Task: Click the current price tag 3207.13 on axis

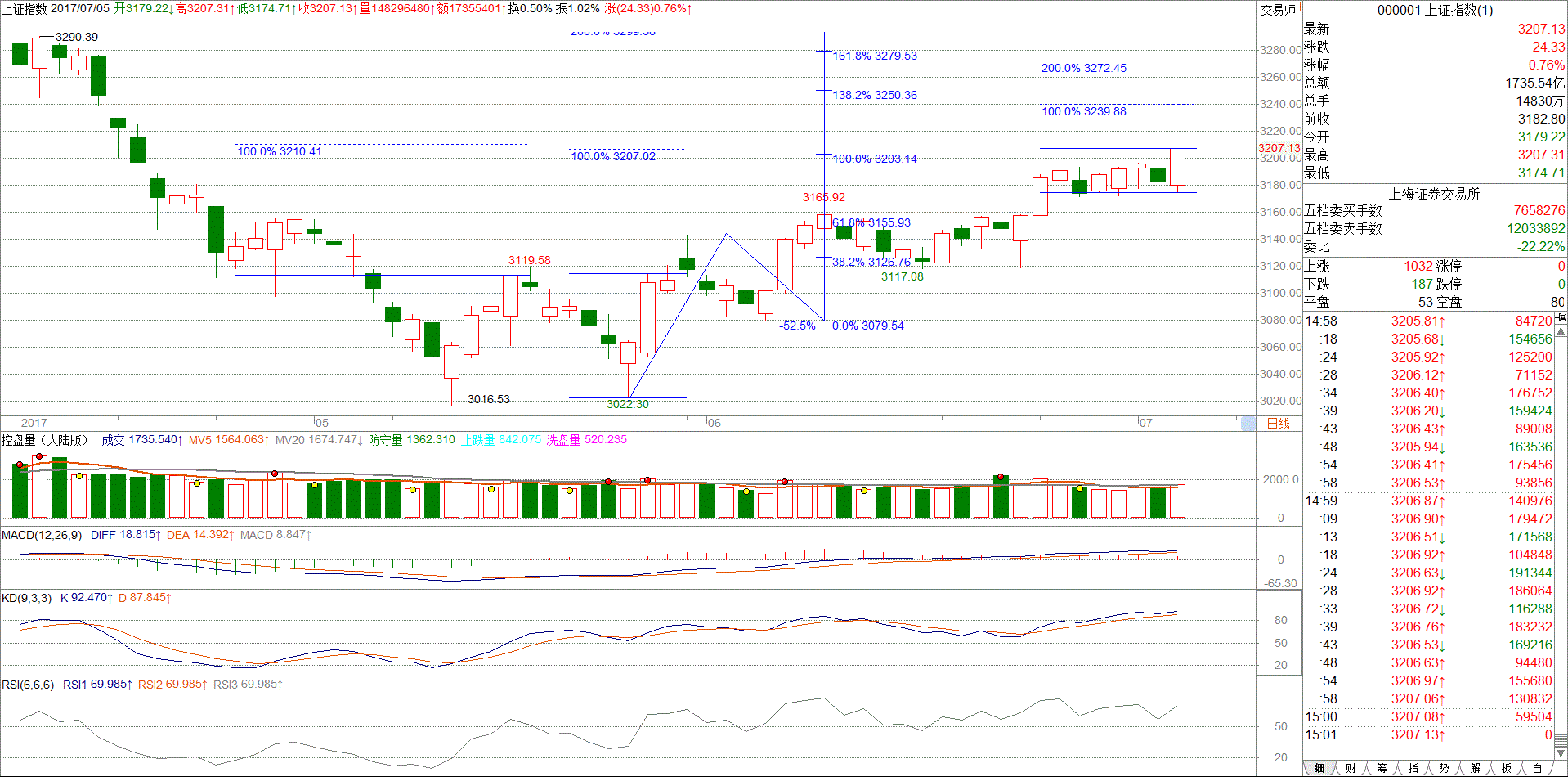Action: point(1279,148)
